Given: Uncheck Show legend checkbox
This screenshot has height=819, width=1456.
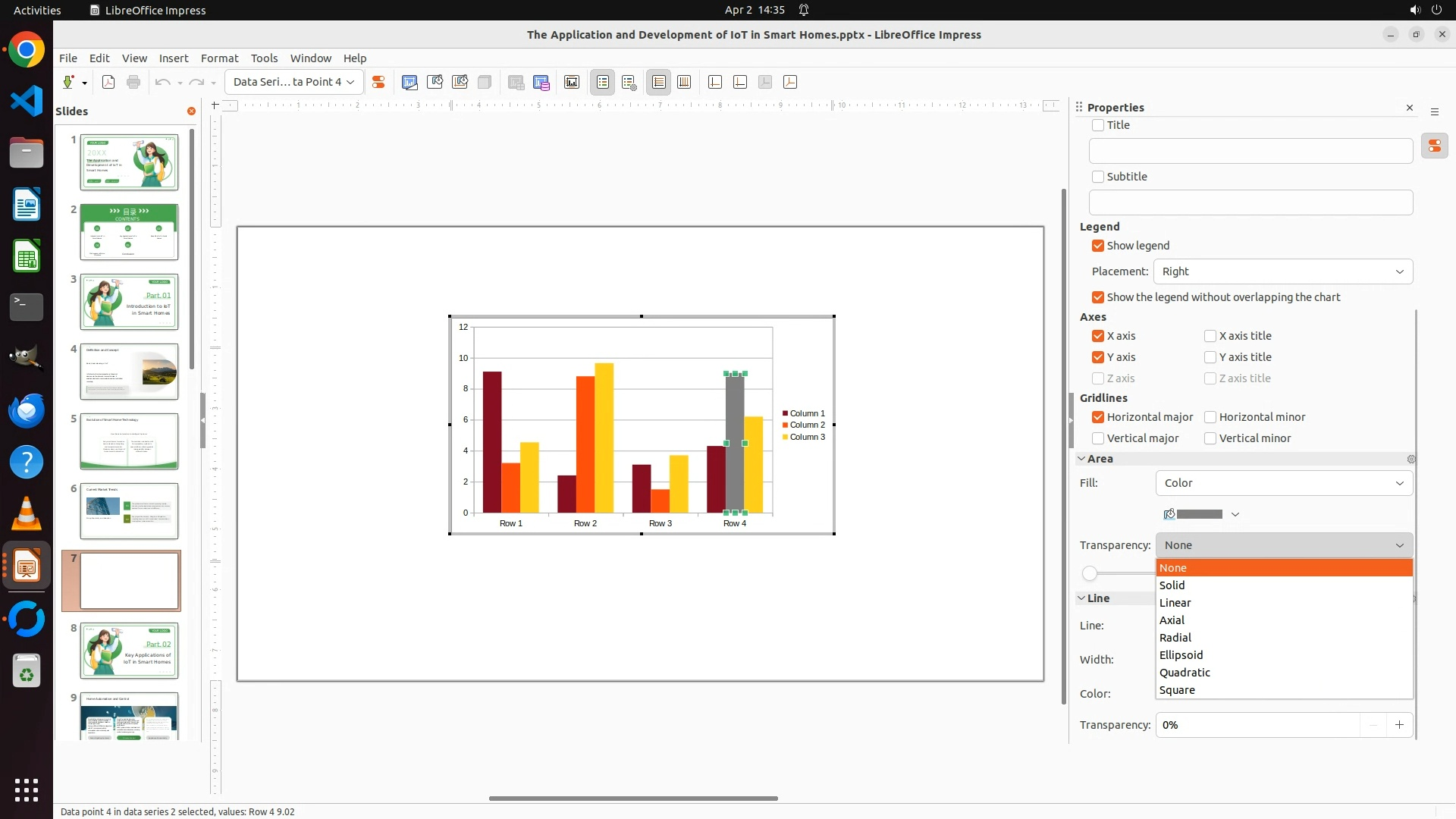Looking at the screenshot, I should 1098,246.
